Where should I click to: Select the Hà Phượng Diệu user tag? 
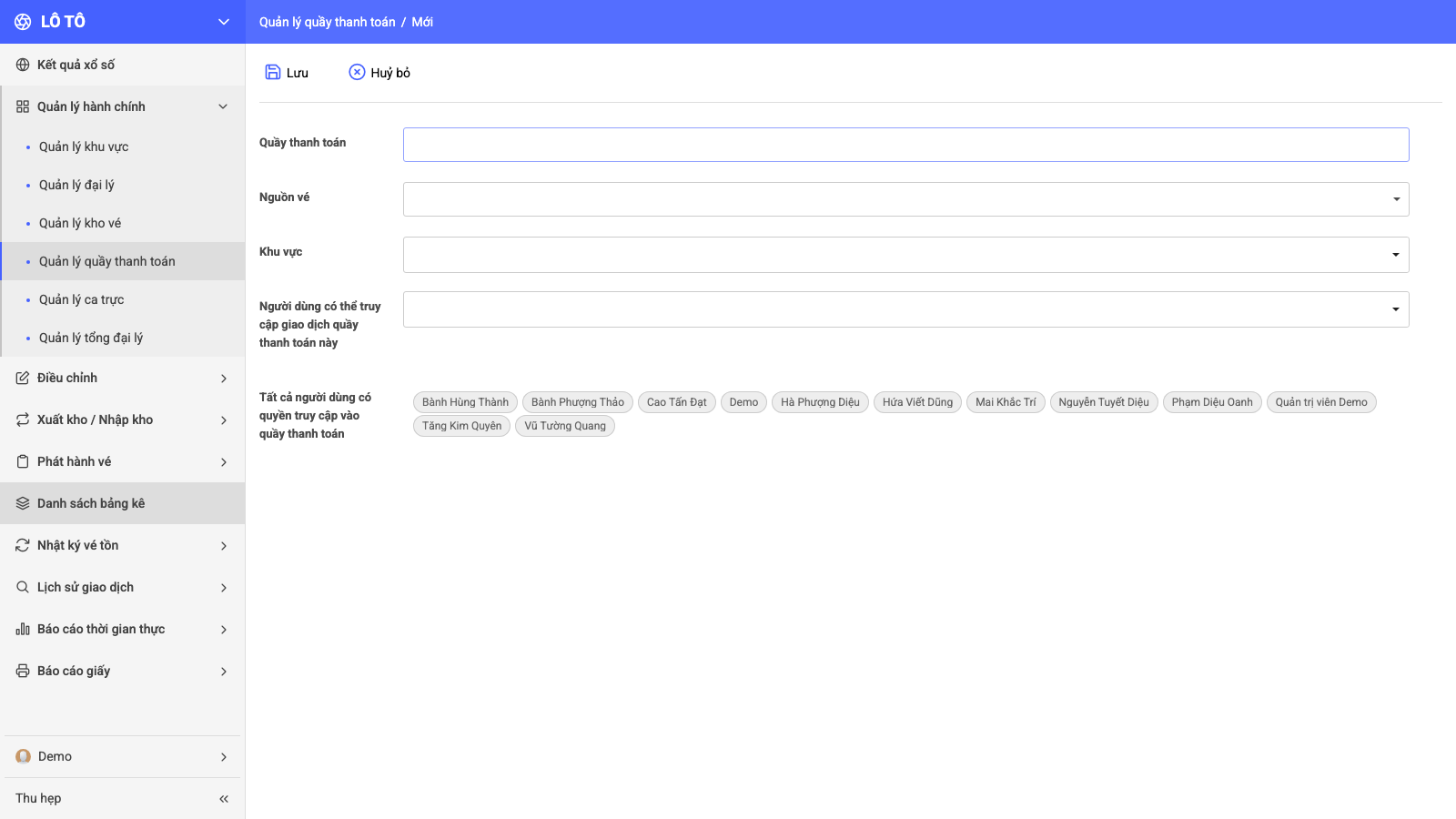pyautogui.click(x=820, y=402)
